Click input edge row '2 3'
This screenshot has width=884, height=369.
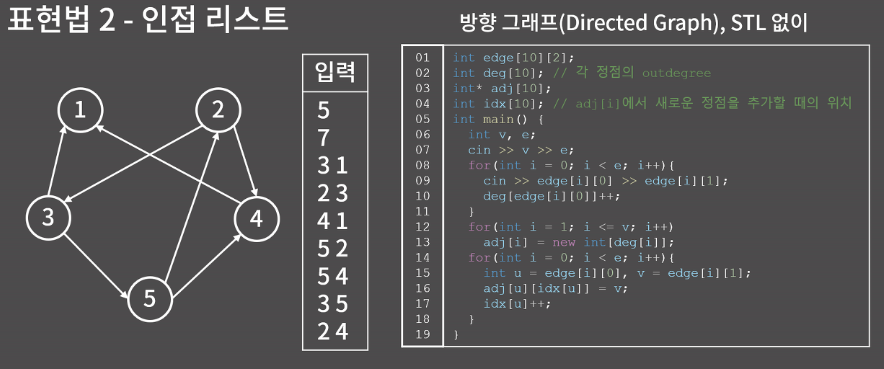[333, 193]
